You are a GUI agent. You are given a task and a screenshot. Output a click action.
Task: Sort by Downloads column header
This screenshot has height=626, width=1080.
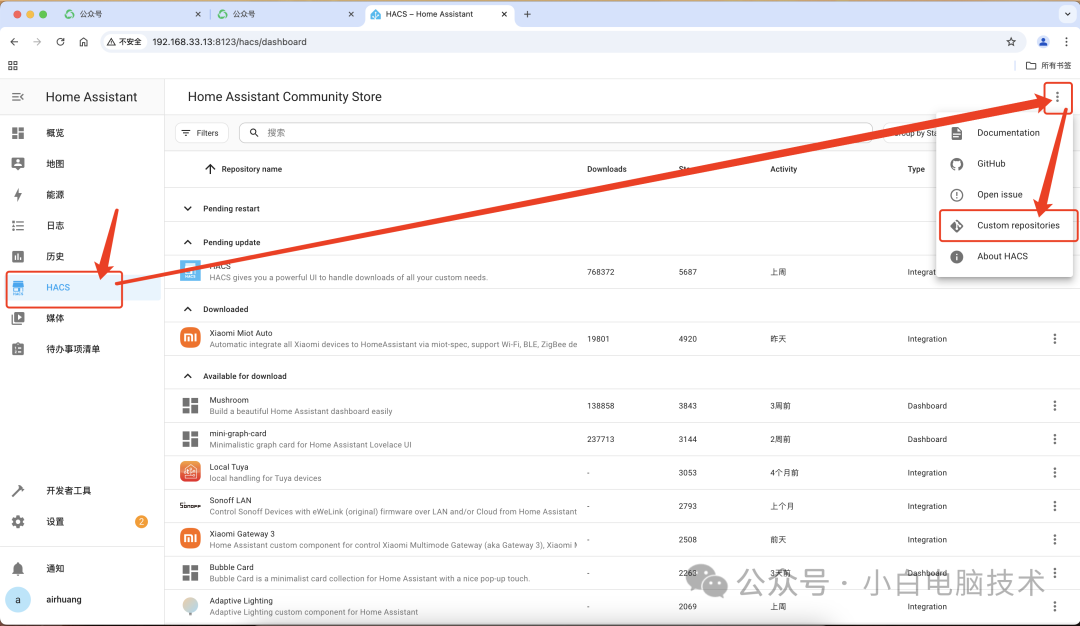(606, 169)
